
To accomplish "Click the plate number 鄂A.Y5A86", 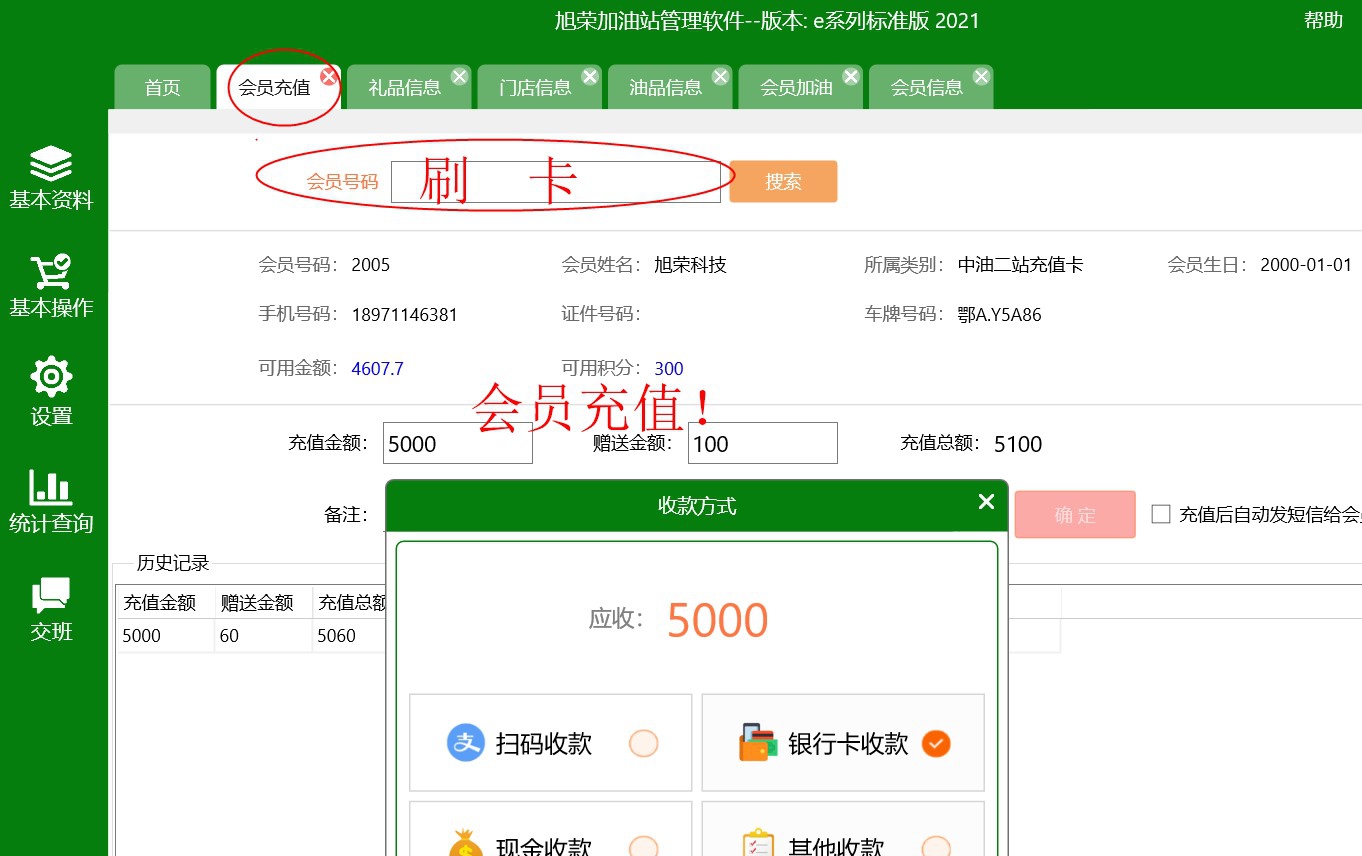I will tap(999, 315).
